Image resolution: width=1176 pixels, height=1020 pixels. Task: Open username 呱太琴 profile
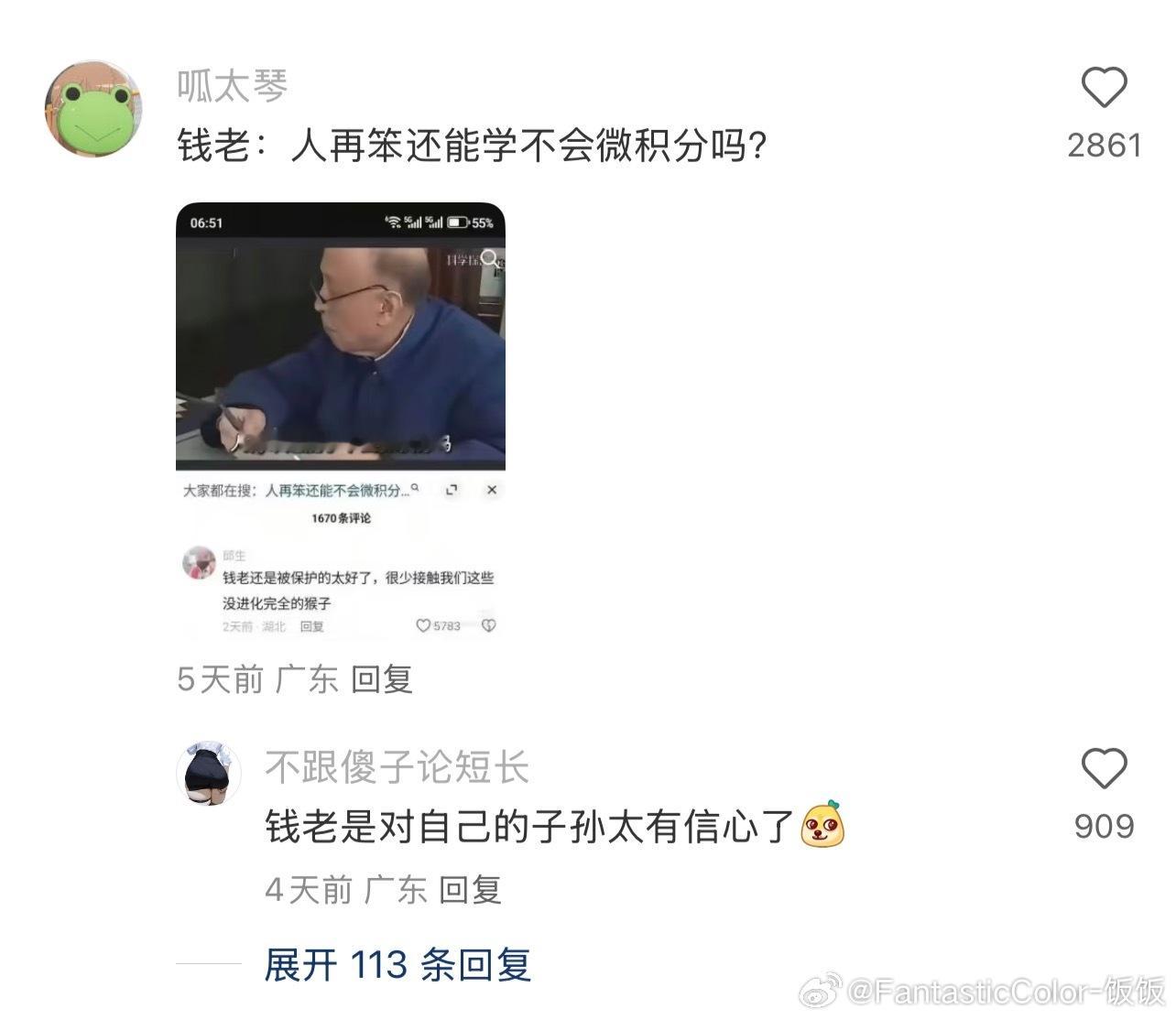233,87
